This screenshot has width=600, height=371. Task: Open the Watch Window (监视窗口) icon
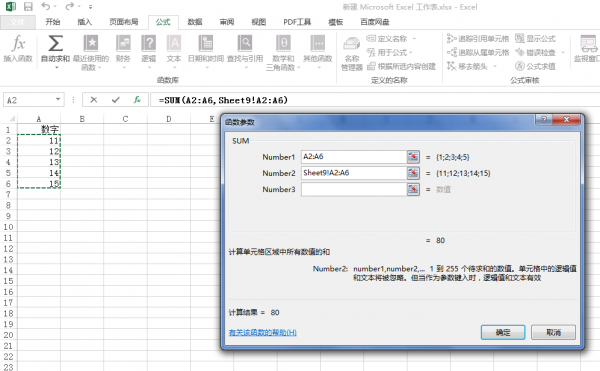tap(589, 43)
